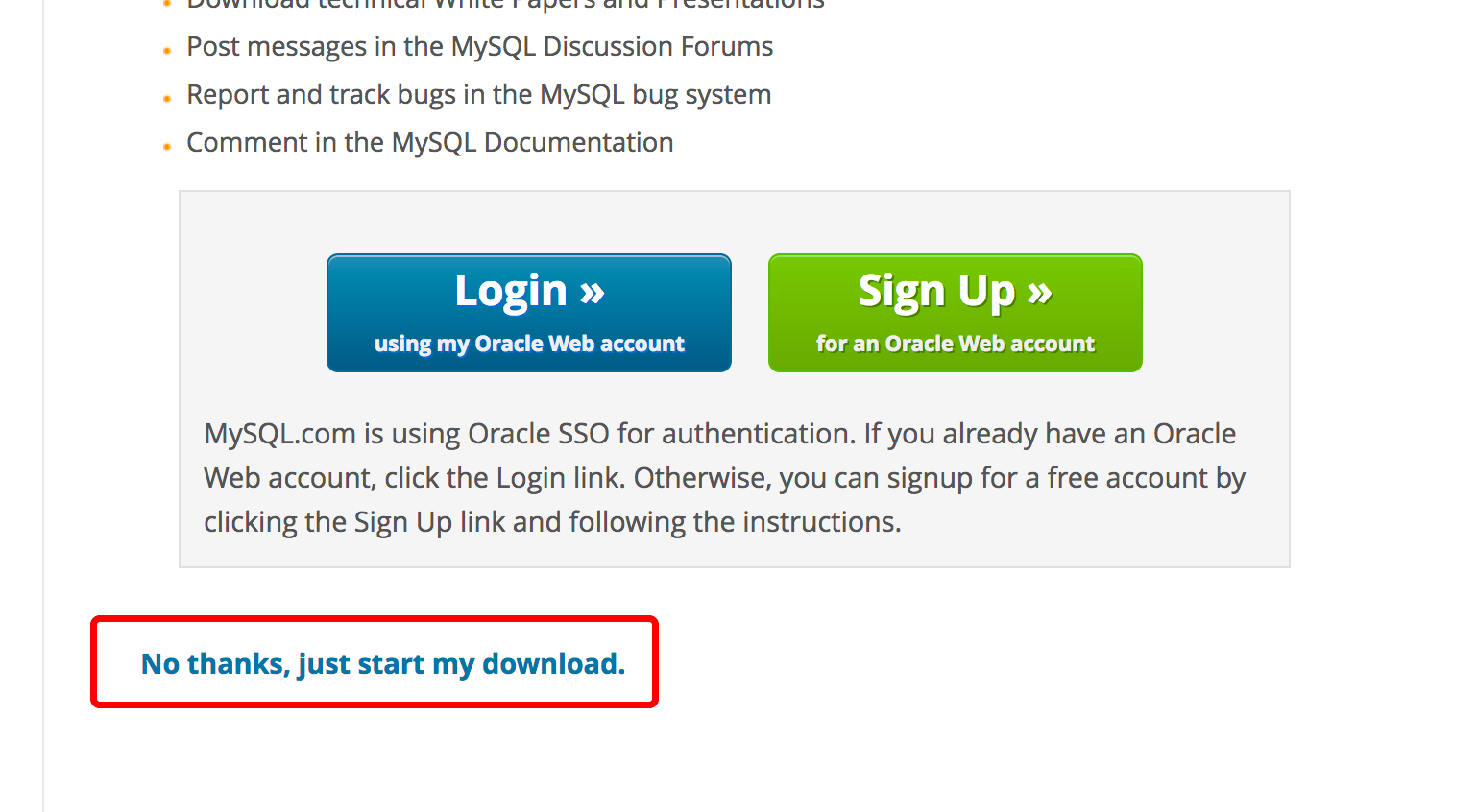Select "Comment in the MySQL Documentation" item

pyautogui.click(x=429, y=143)
